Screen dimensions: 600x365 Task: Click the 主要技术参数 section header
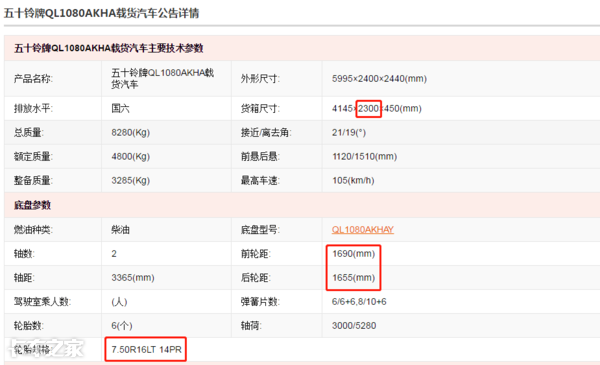coord(109,48)
